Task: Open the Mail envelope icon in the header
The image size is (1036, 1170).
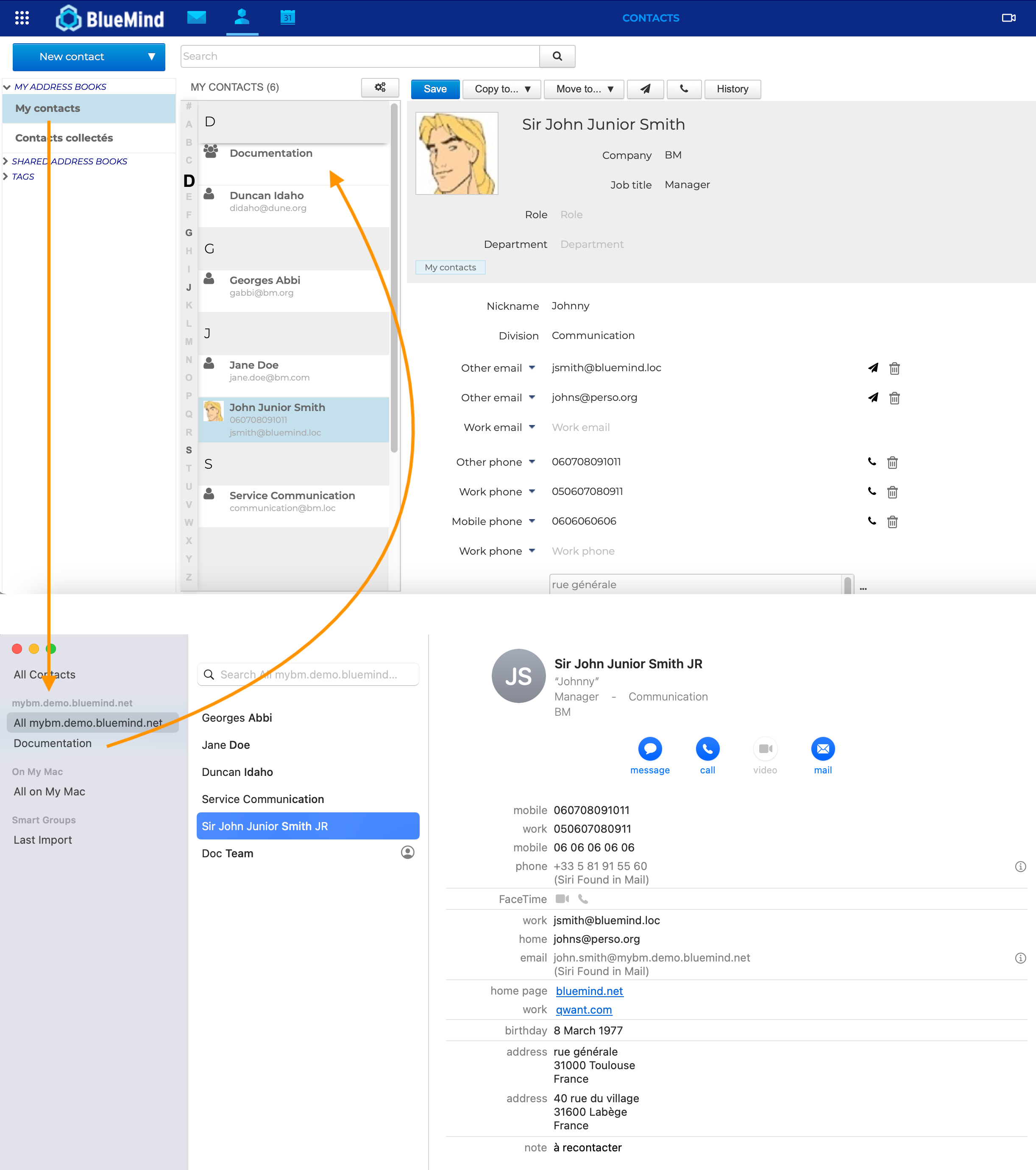Action: point(196,17)
